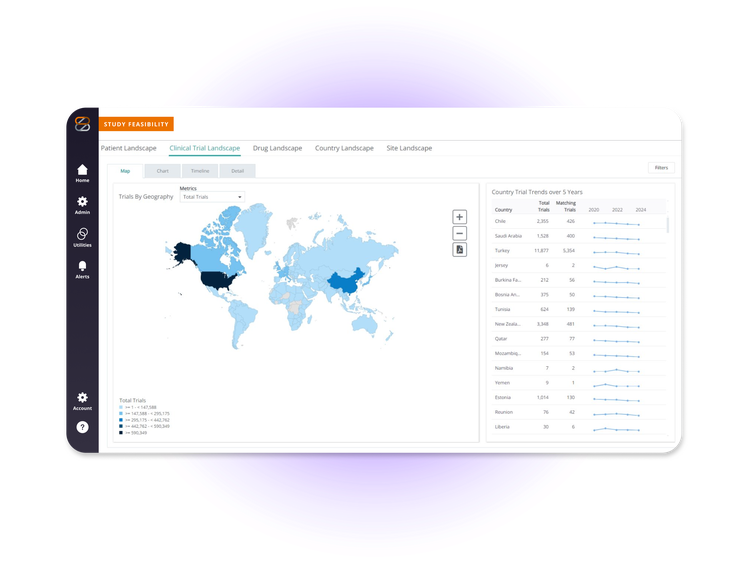Screen dimensions: 750x563
Task: Click the Turkey row in table
Action: 579,251
